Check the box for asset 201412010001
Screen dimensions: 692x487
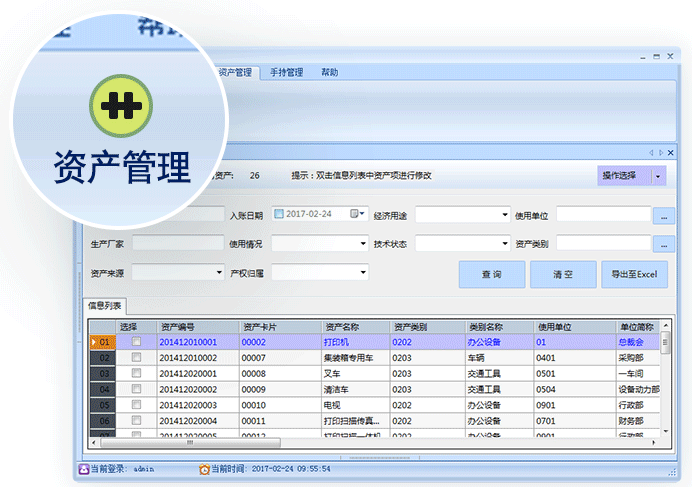(x=136, y=341)
